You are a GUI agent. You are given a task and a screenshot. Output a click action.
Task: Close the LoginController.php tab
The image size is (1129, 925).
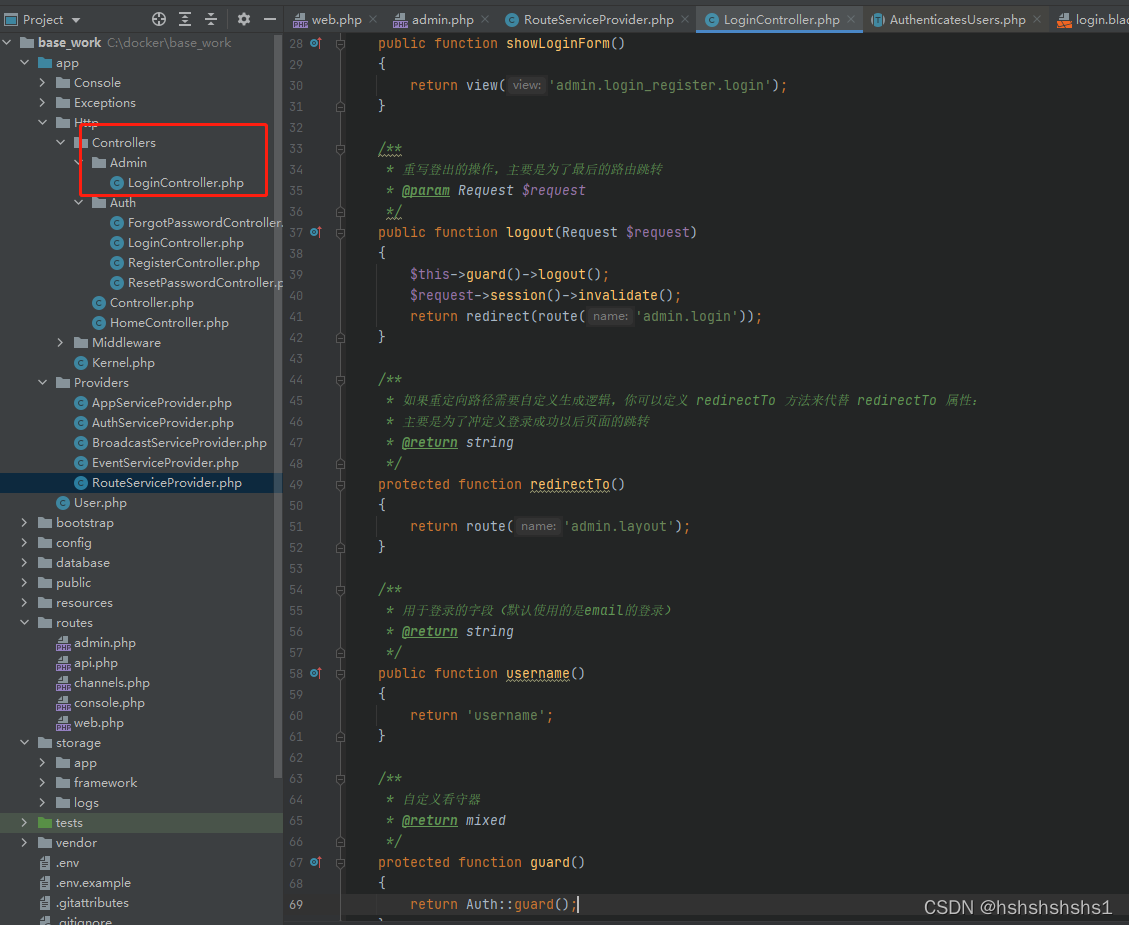851,19
